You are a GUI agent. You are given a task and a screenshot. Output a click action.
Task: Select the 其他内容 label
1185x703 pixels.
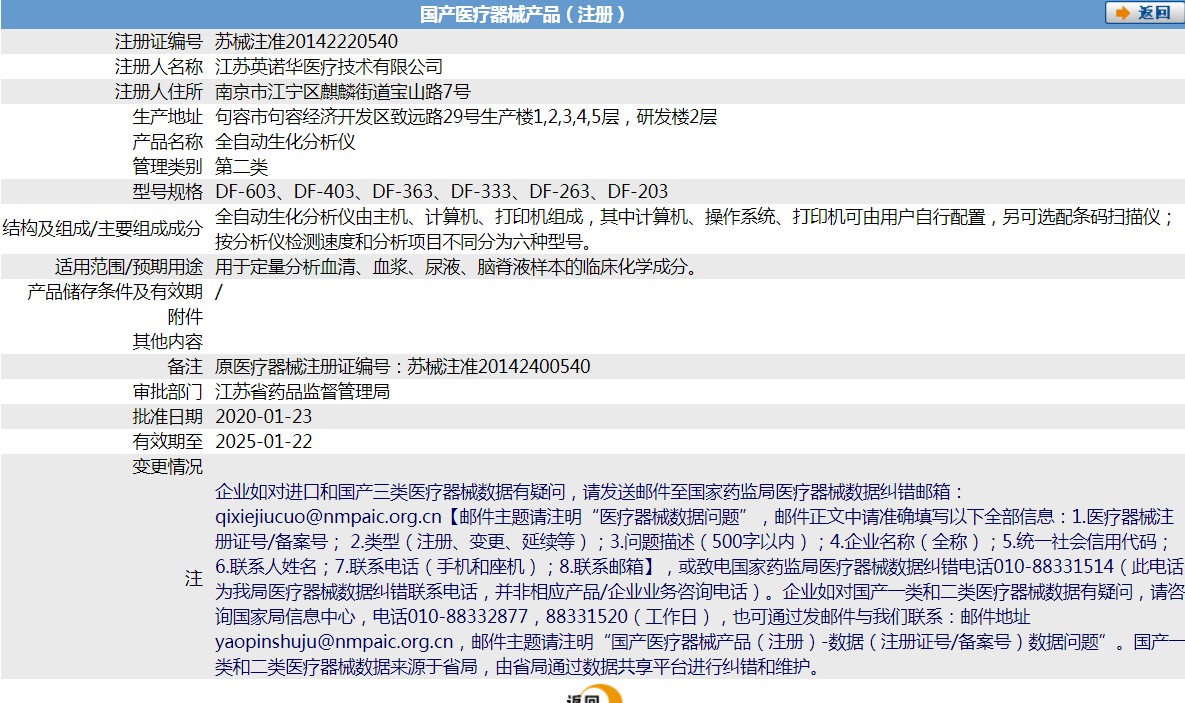(x=168, y=341)
